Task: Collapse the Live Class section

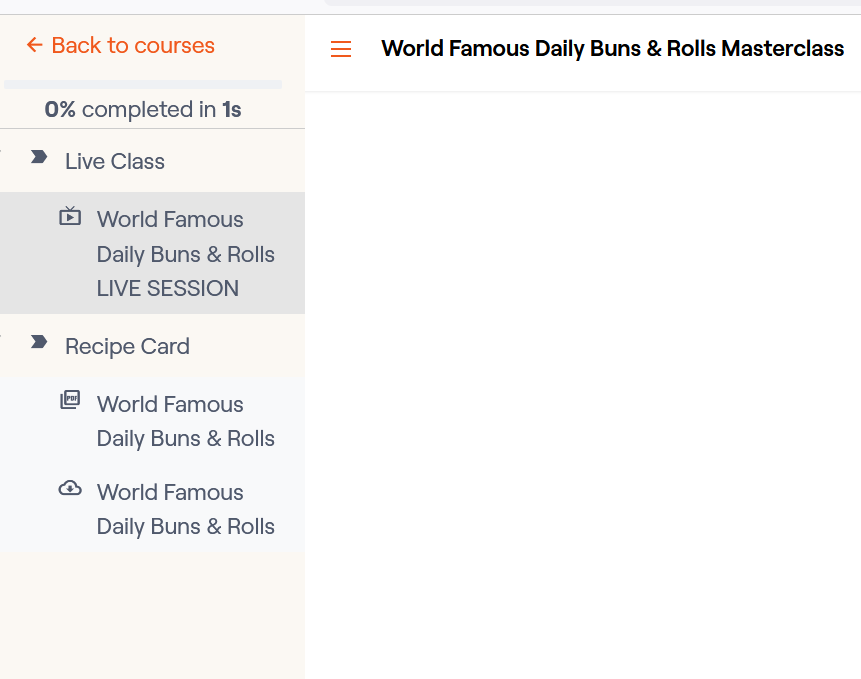Action: (x=114, y=161)
